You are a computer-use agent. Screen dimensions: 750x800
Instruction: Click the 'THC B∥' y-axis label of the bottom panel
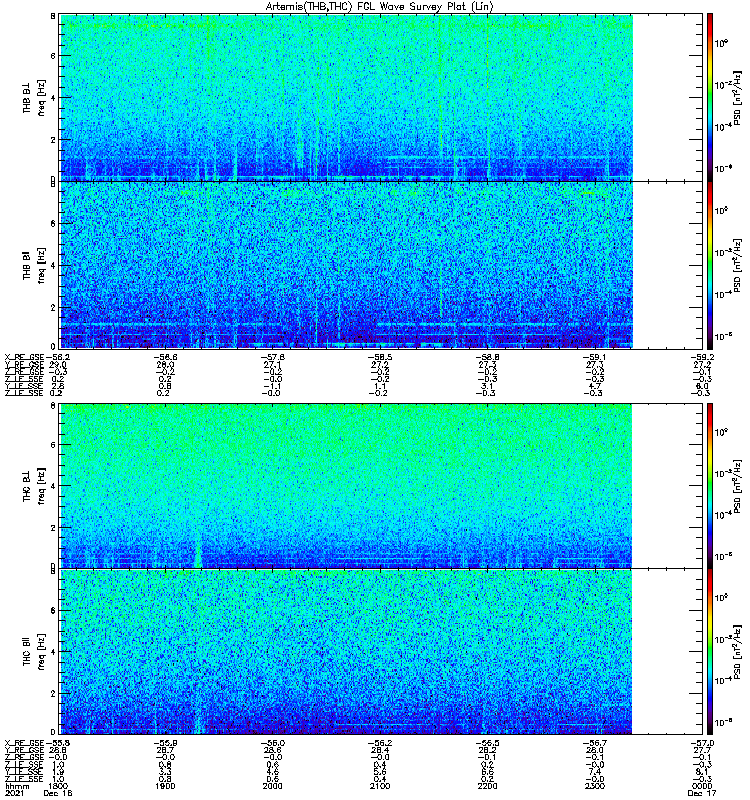(28, 650)
